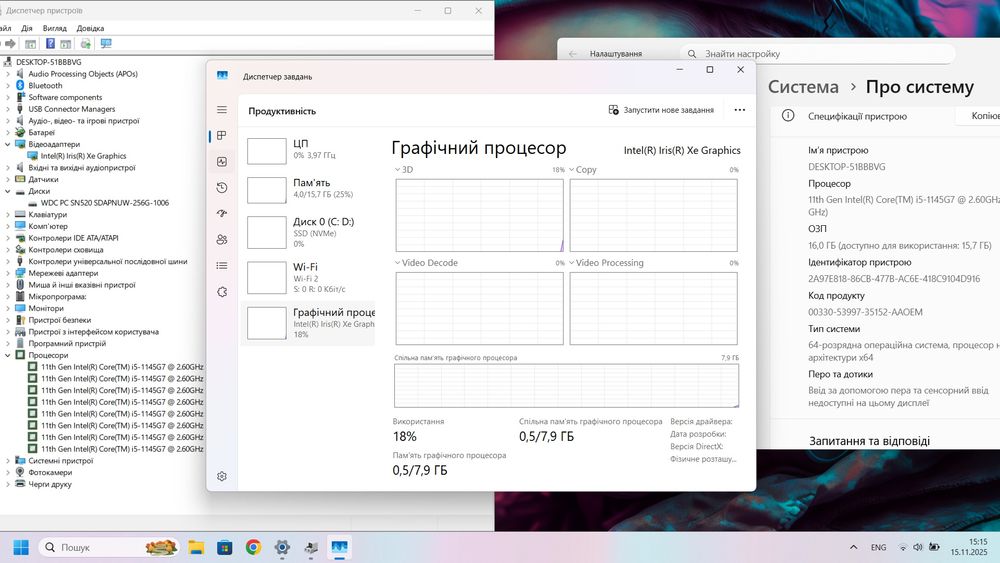Select Software components tree row
Viewport: 1000px width, 563px height.
tap(65, 98)
